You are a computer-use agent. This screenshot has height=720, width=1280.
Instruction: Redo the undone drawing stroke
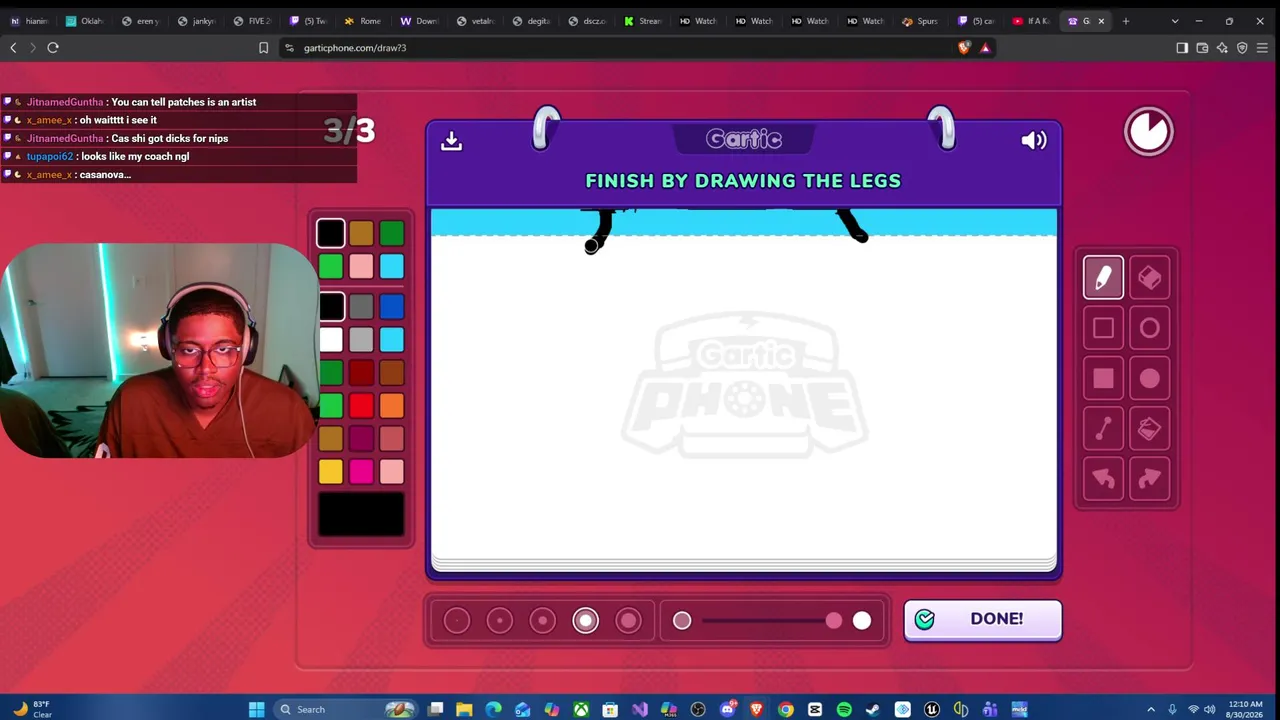tap(1149, 479)
